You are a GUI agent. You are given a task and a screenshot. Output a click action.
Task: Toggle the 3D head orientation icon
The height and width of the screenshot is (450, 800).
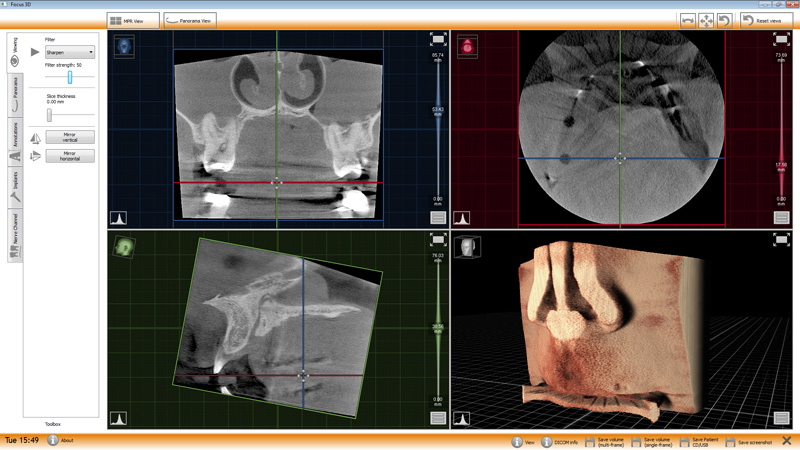click(x=467, y=246)
